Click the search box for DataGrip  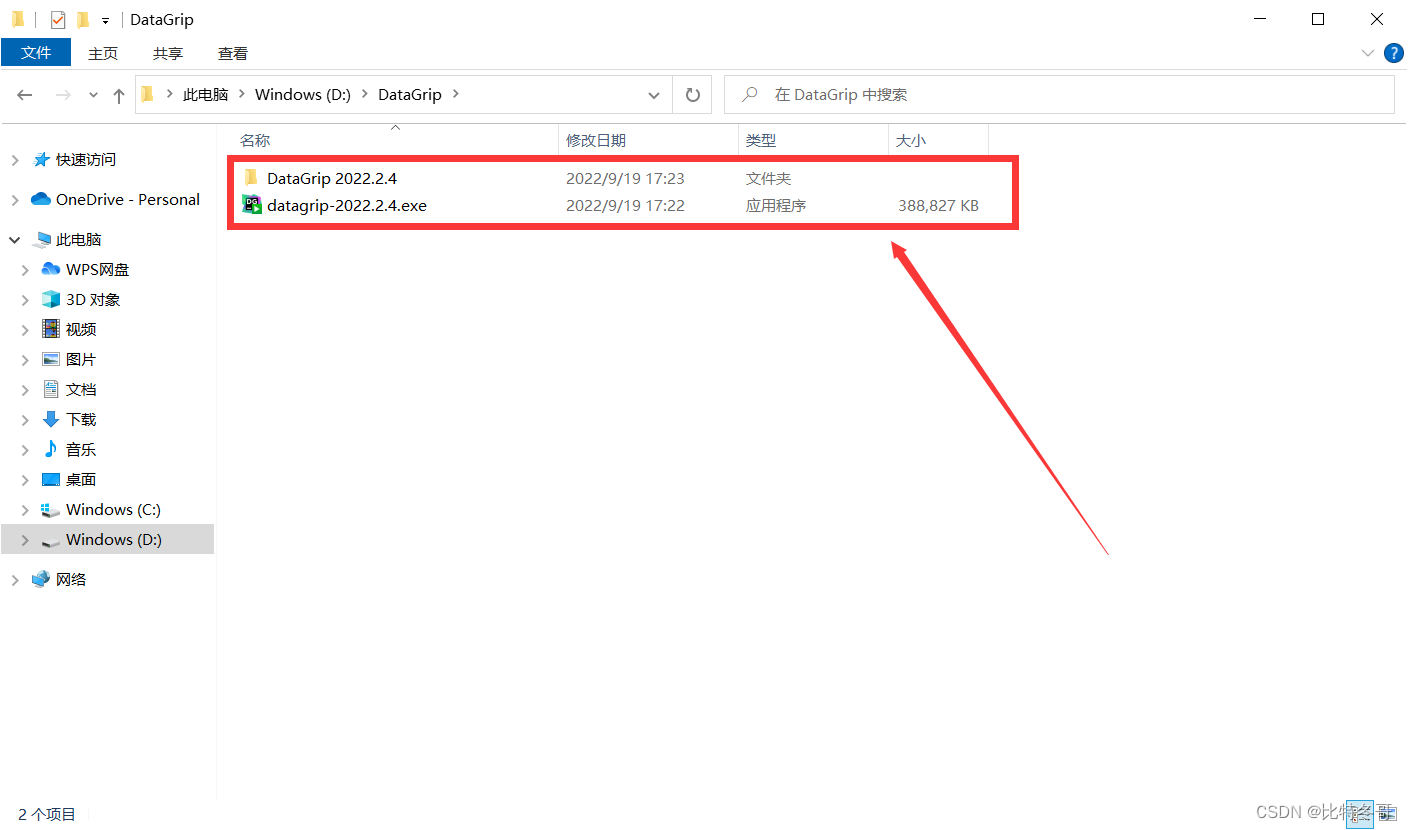coord(1059,95)
